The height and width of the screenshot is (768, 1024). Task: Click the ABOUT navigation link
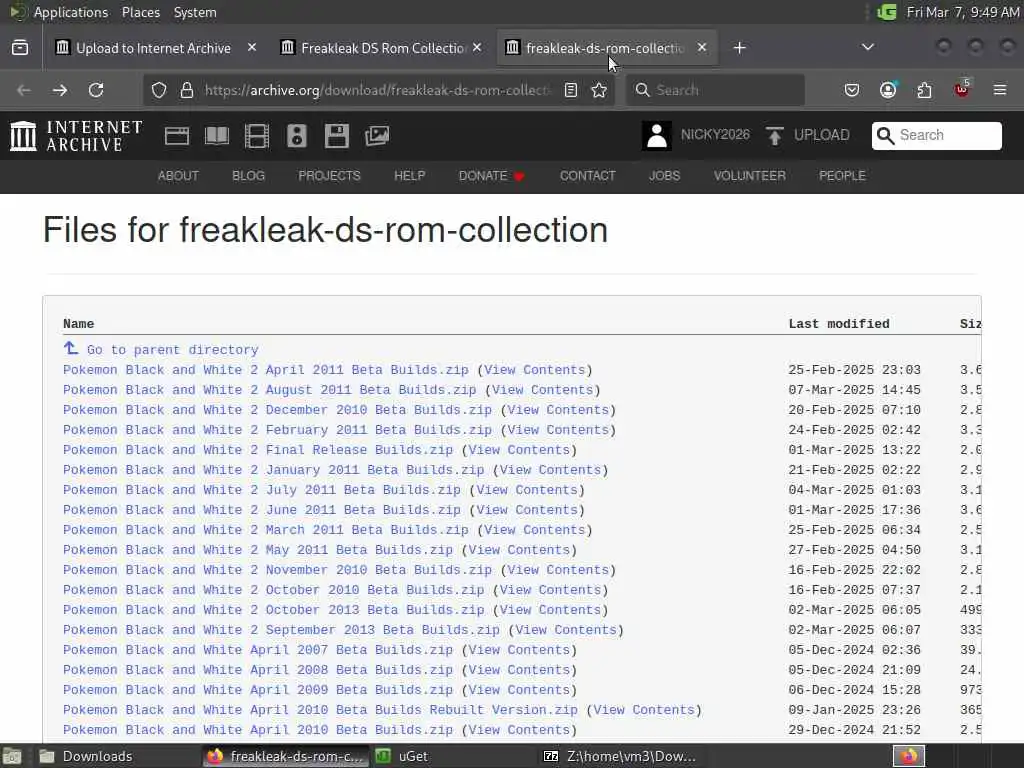click(x=178, y=176)
